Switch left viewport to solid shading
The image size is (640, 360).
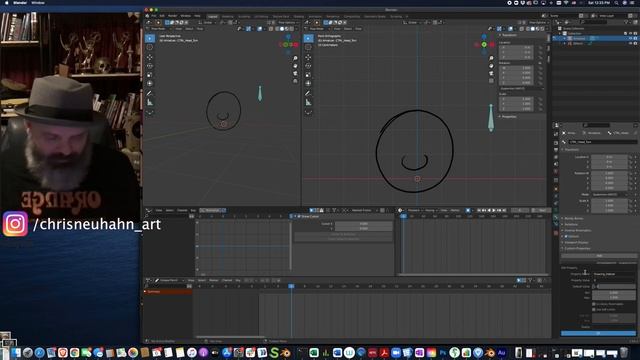(282, 29)
